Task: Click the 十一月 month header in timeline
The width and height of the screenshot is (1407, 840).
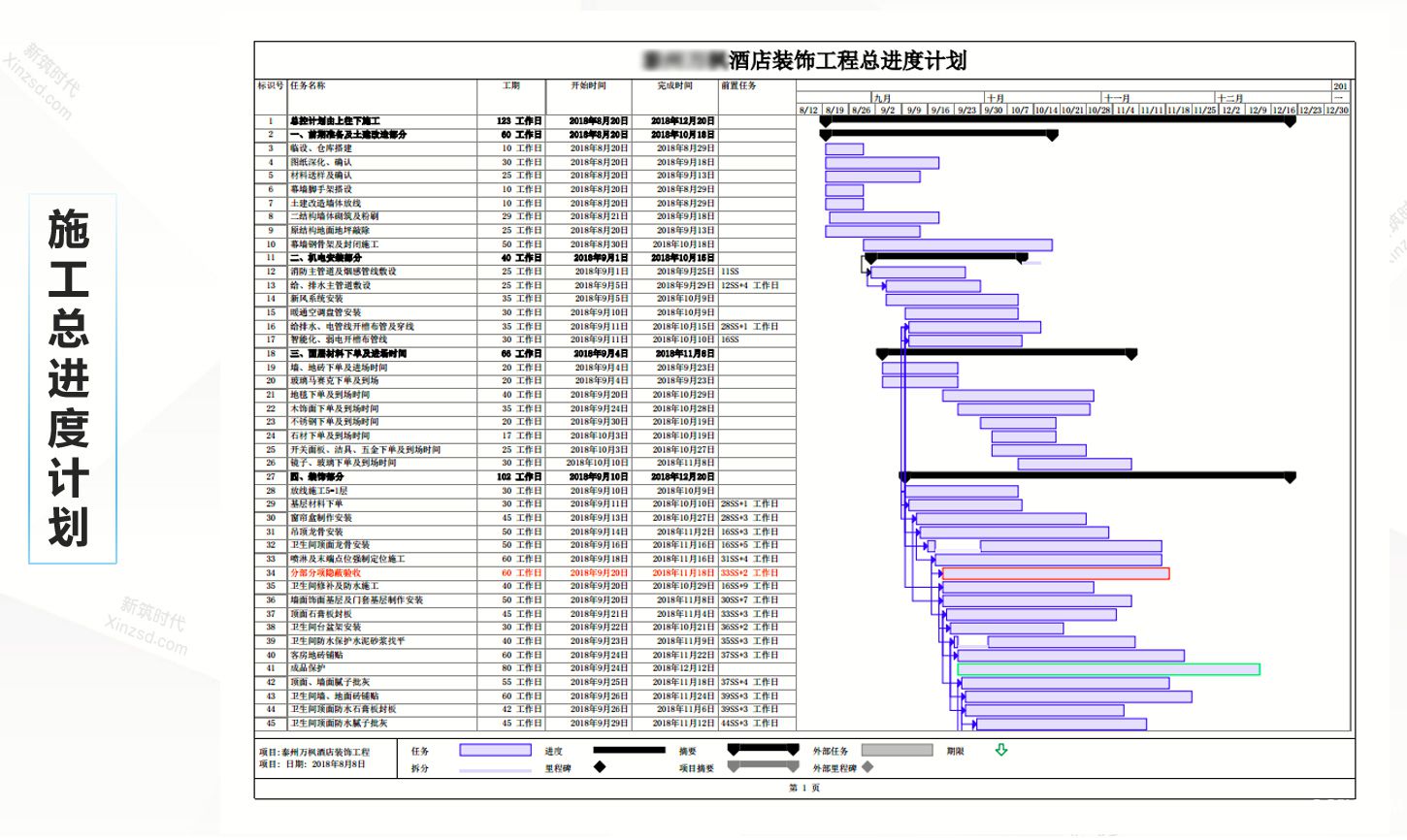Action: click(1118, 98)
